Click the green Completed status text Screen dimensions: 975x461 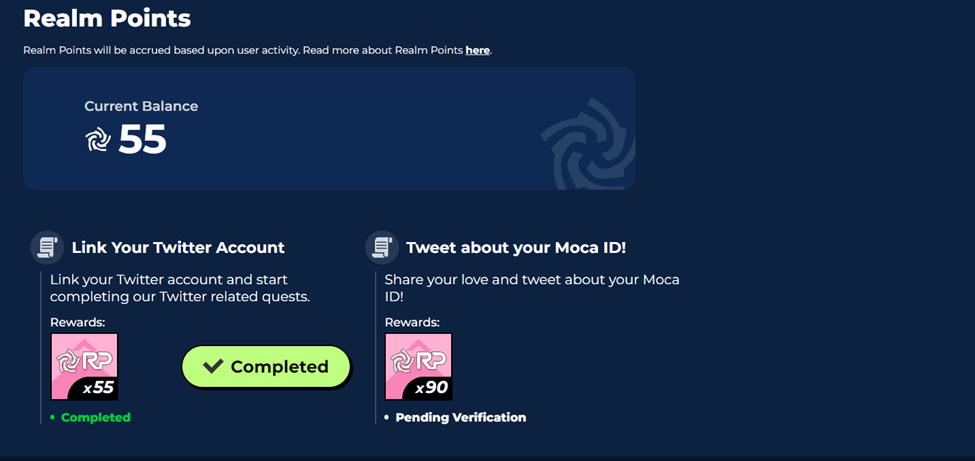(x=96, y=417)
